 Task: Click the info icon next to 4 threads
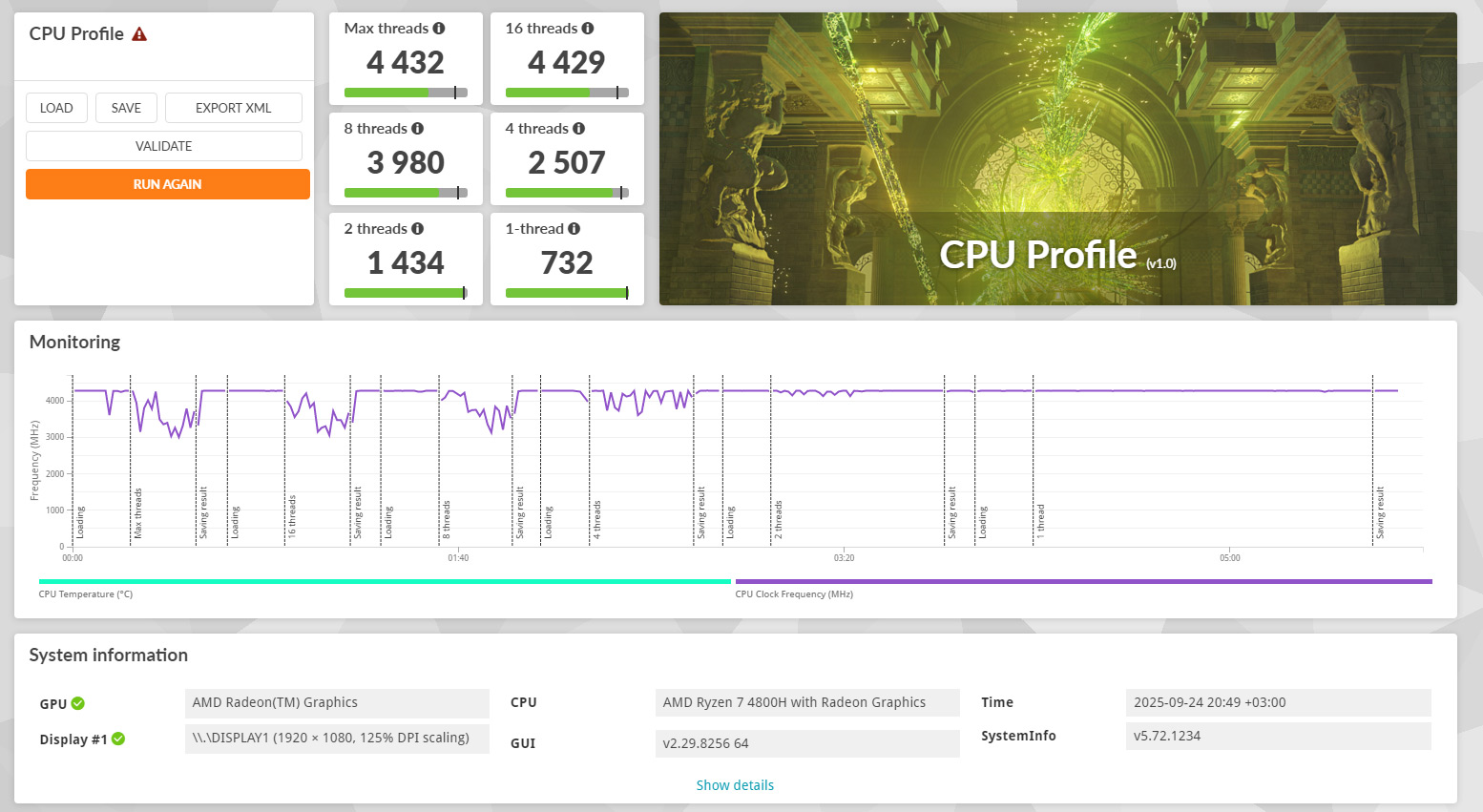578,129
